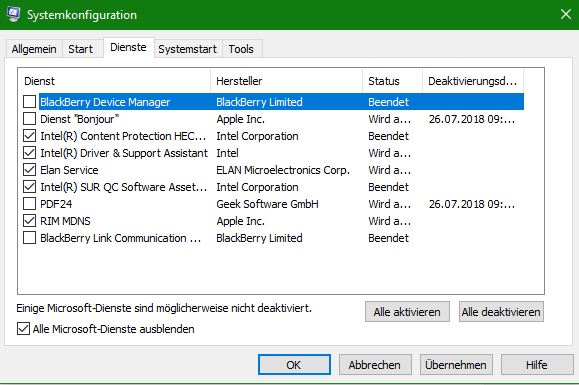Select the PDF24 service name
This screenshot has width=579, height=385.
click(x=56, y=204)
